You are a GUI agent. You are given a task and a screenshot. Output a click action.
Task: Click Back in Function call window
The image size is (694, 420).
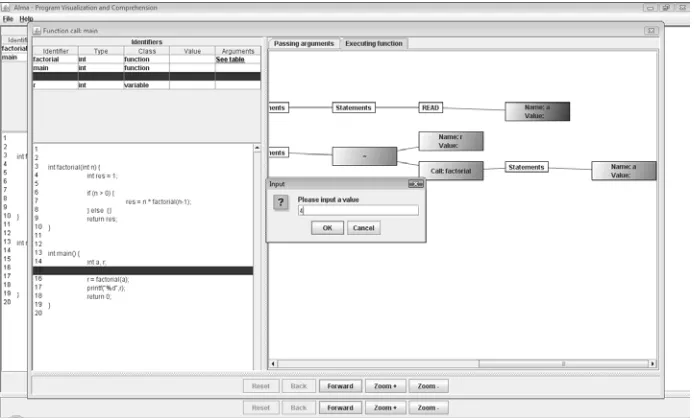299,386
